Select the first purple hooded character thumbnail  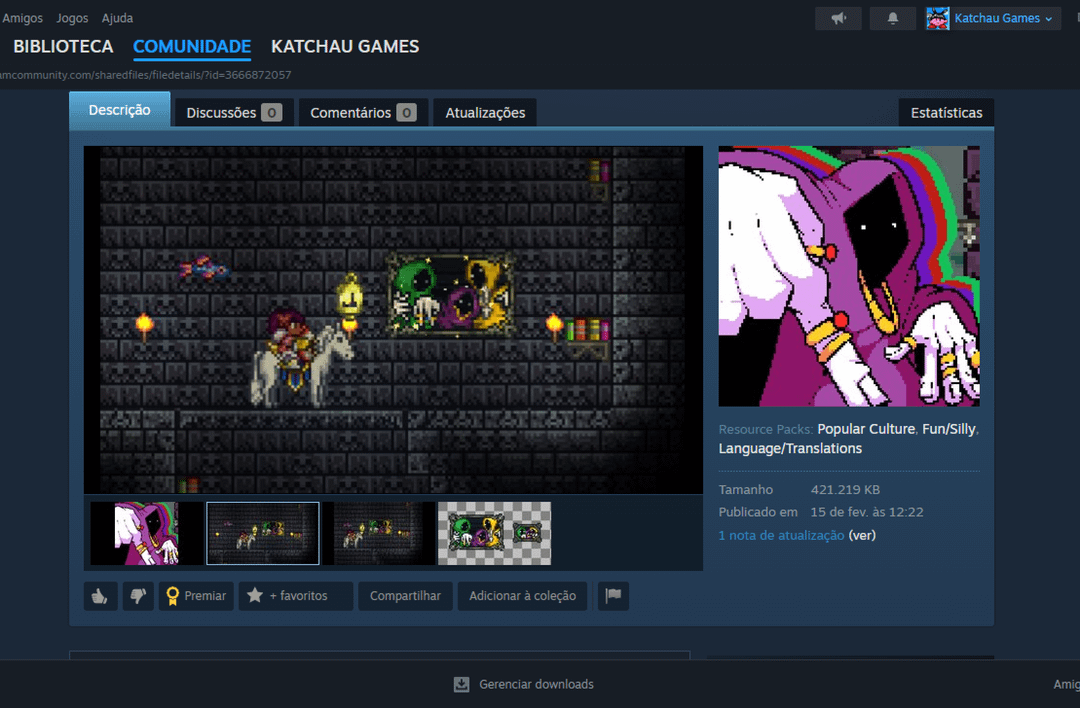(x=146, y=533)
